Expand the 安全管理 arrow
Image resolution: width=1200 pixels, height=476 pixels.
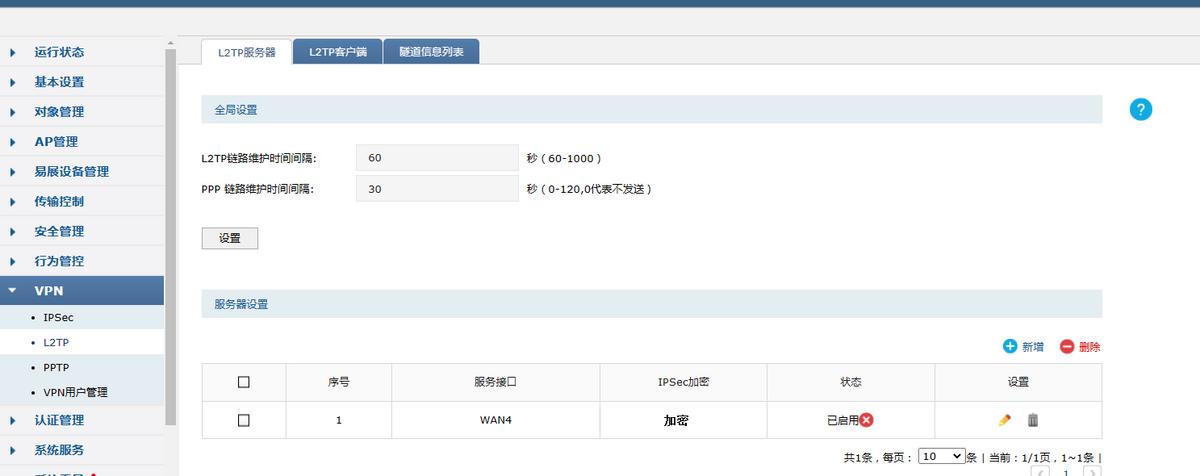tap(13, 231)
